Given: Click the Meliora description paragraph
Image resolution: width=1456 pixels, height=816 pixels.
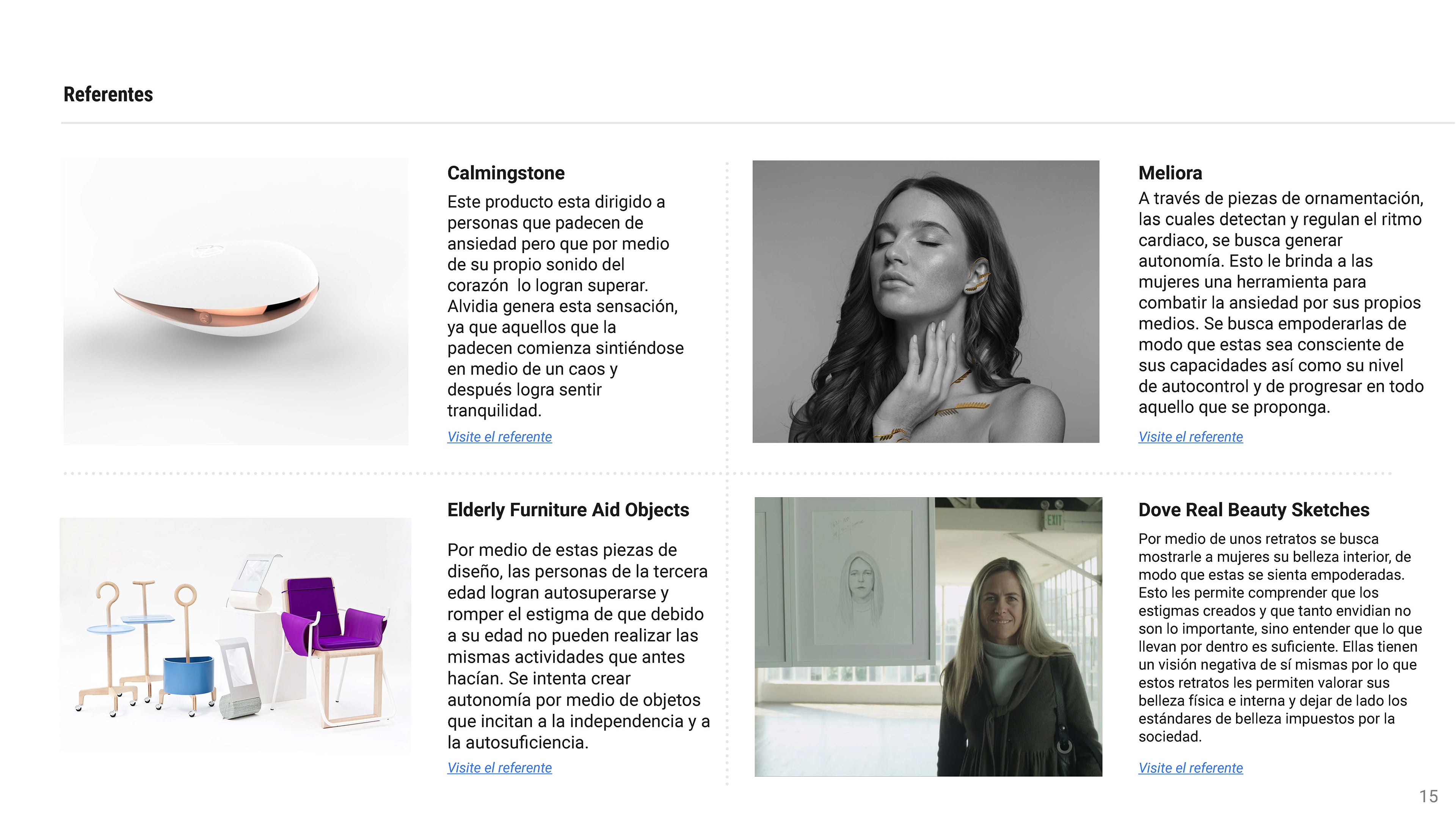Looking at the screenshot, I should pyautogui.click(x=1281, y=303).
